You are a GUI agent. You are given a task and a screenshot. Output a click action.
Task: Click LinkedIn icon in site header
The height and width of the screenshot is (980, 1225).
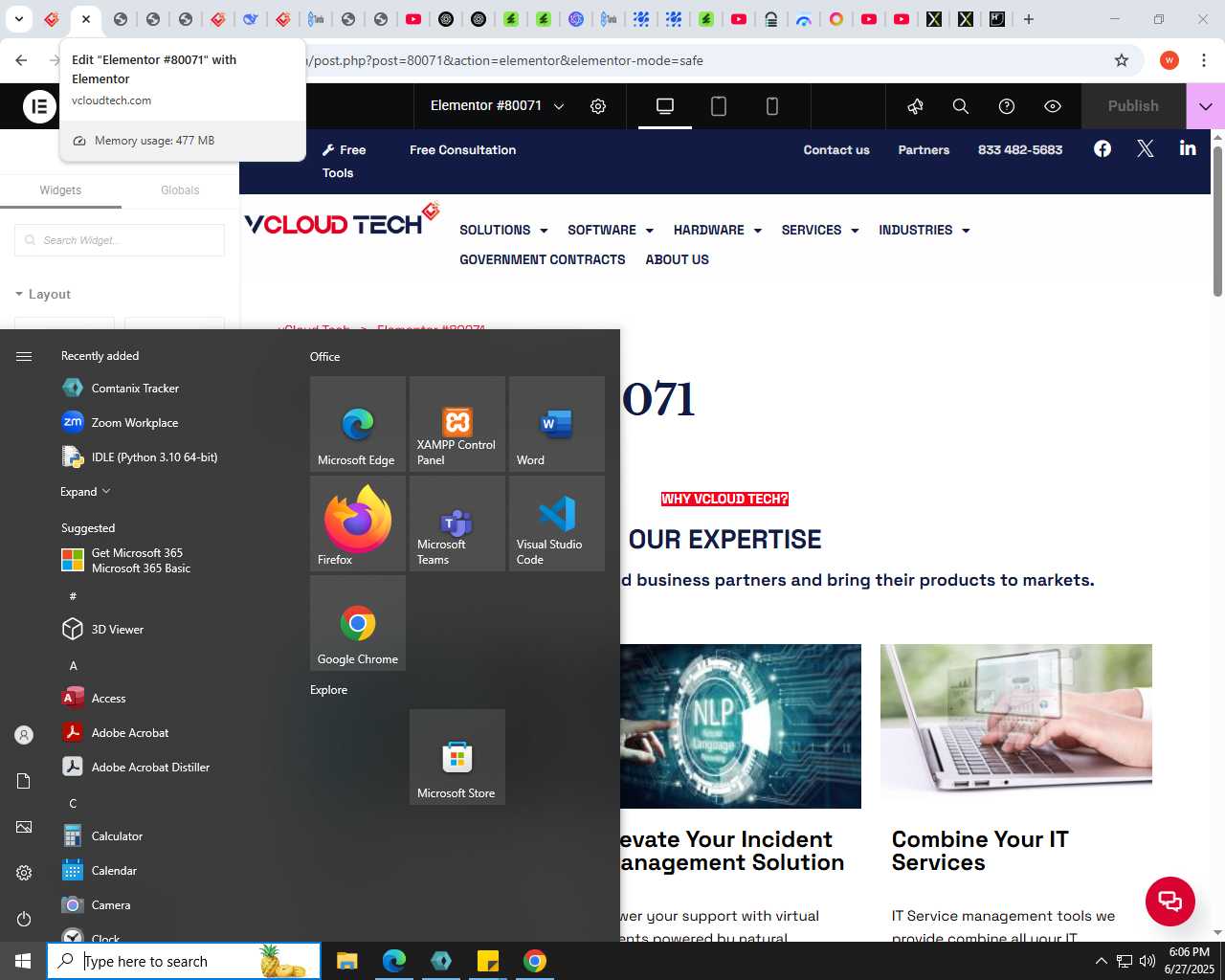tap(1188, 147)
